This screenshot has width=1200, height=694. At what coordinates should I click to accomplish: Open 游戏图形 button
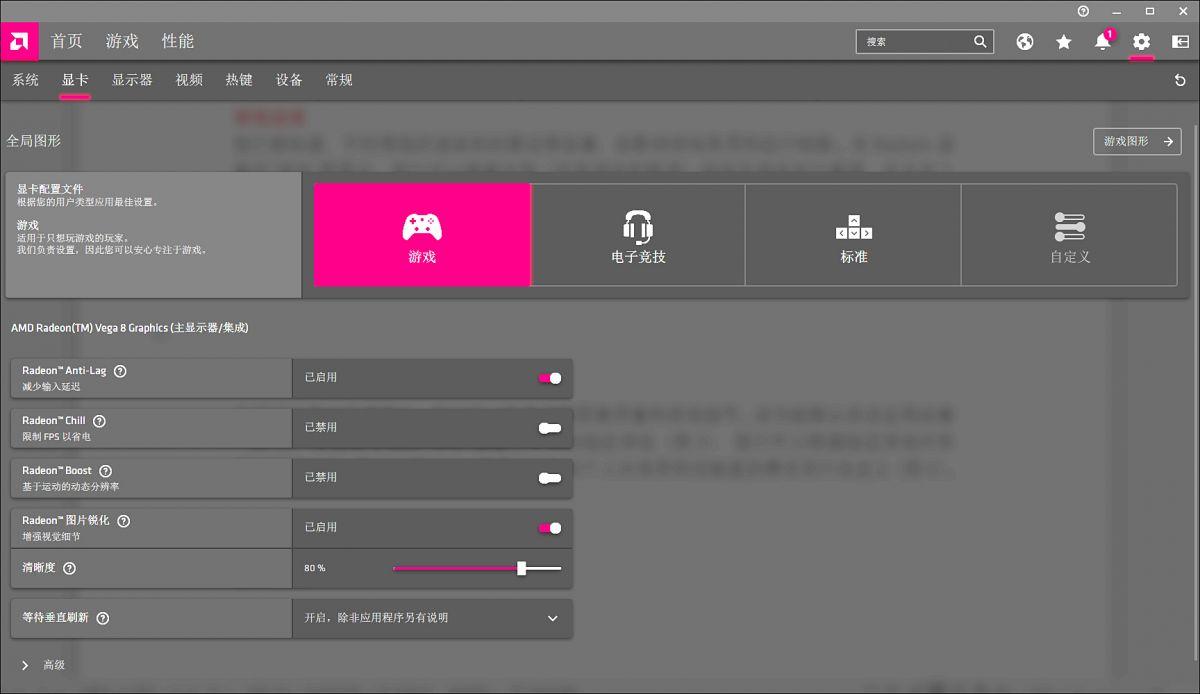pos(1137,142)
